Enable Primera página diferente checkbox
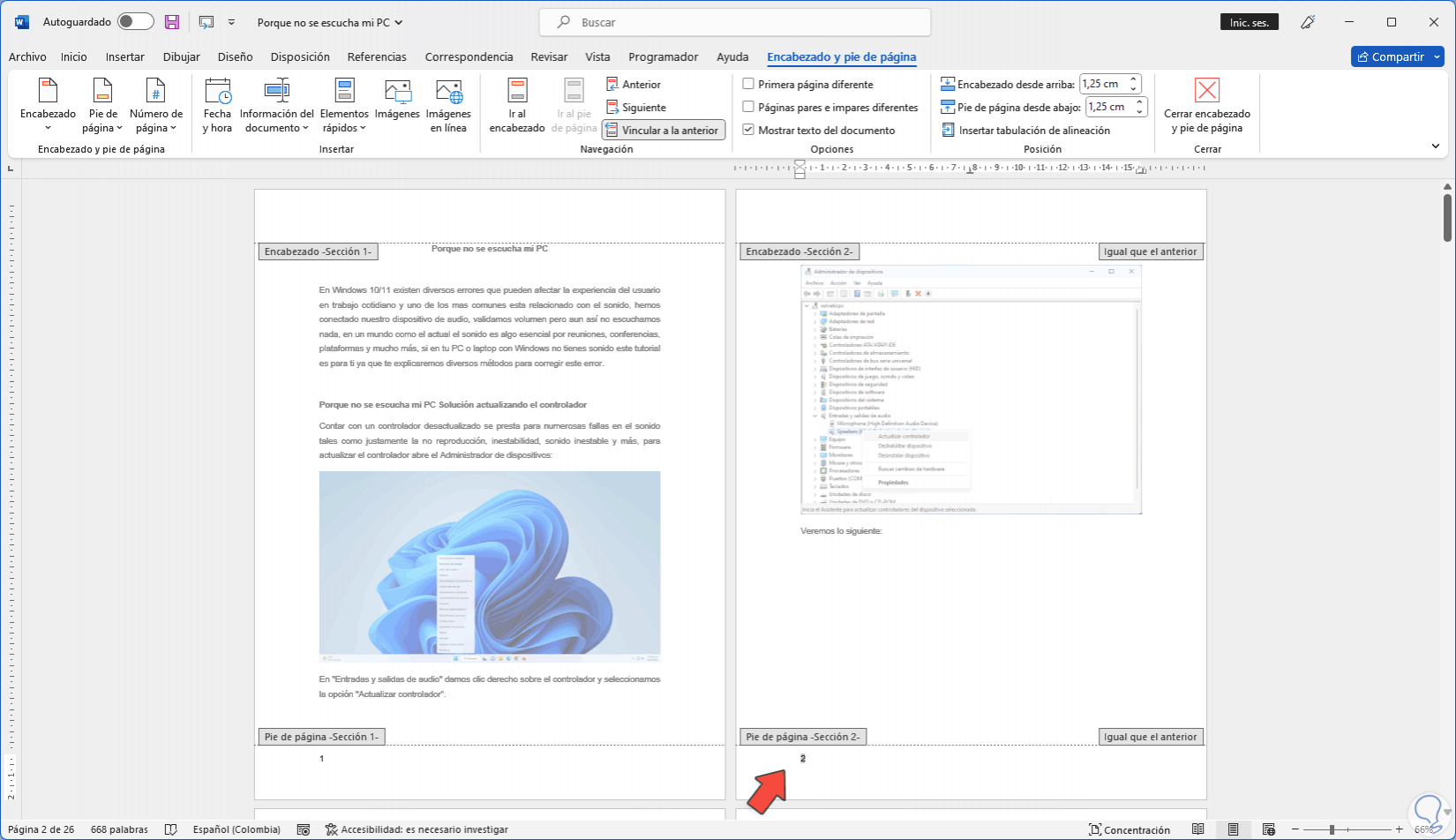 point(748,85)
